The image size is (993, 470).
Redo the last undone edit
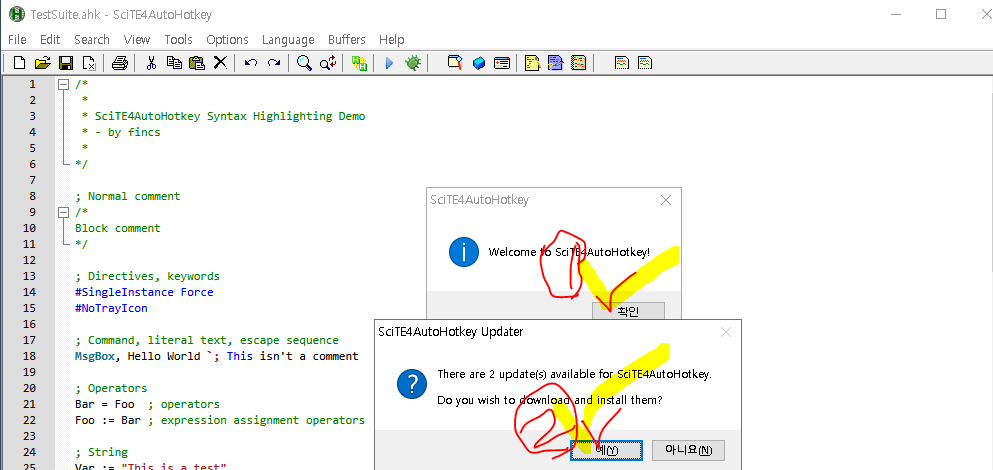click(274, 63)
